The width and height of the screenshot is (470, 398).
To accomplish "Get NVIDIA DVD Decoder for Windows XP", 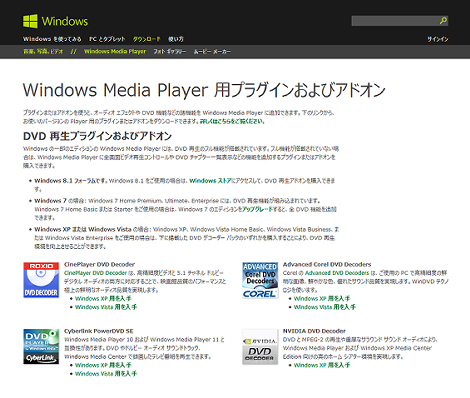I will (322, 365).
